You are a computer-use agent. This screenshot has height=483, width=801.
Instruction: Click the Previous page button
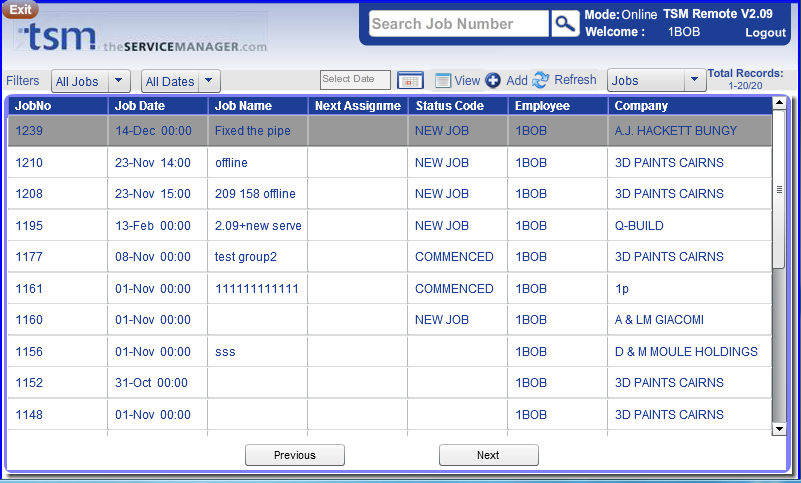[x=295, y=455]
